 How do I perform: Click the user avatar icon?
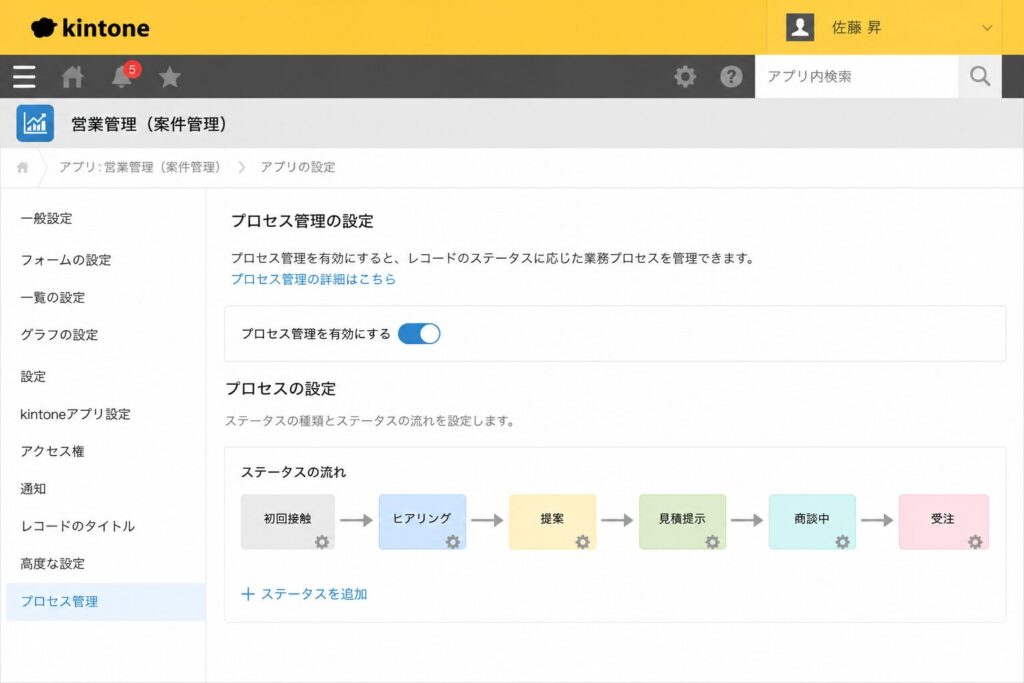(799, 27)
